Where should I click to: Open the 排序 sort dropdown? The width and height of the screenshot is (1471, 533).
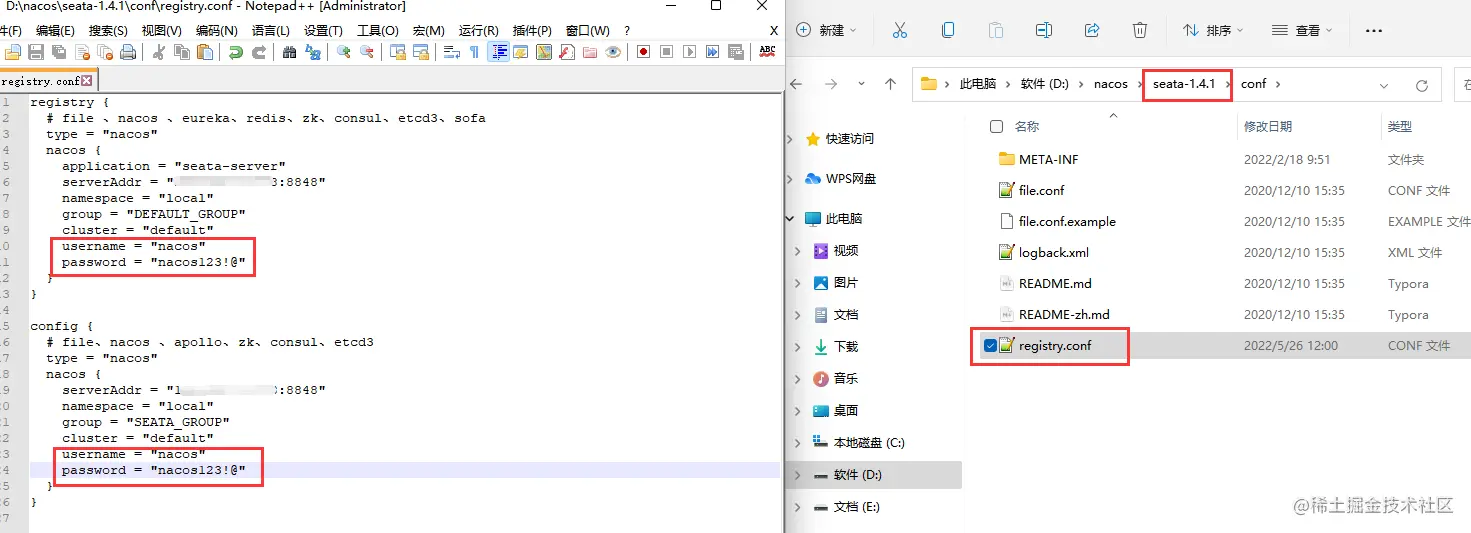pyautogui.click(x=1212, y=30)
